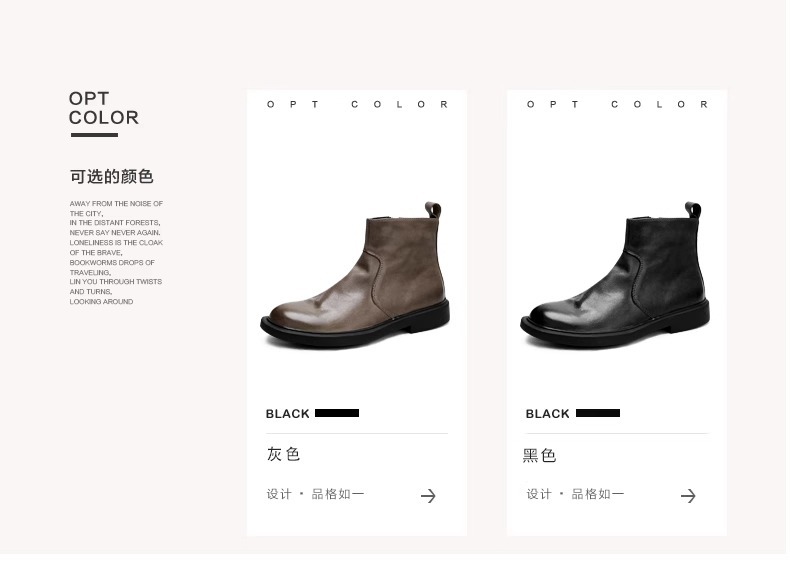Click the OPT COLOR heading on the left

[x=104, y=109]
